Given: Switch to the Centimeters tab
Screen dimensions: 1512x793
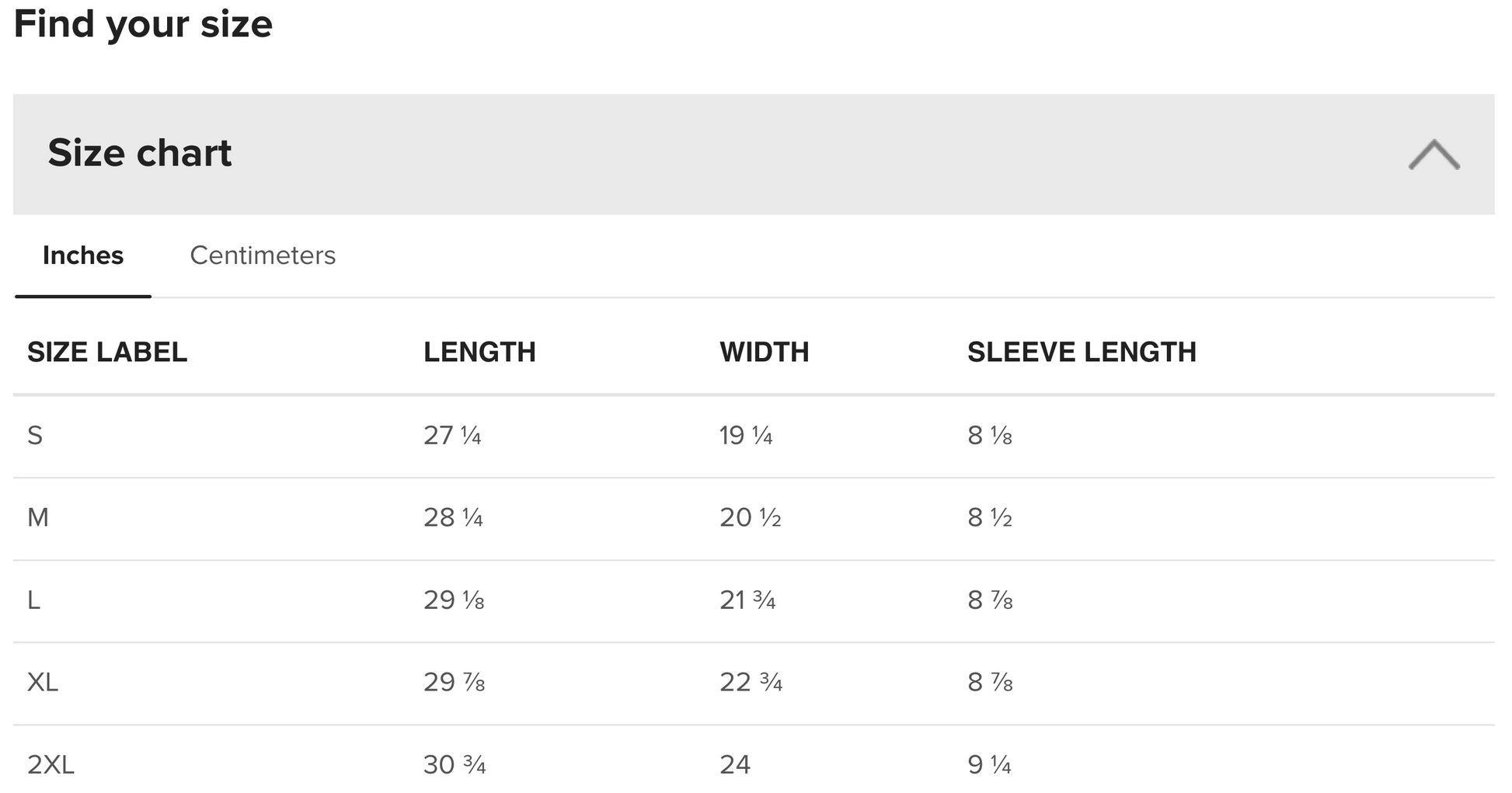Looking at the screenshot, I should (263, 256).
